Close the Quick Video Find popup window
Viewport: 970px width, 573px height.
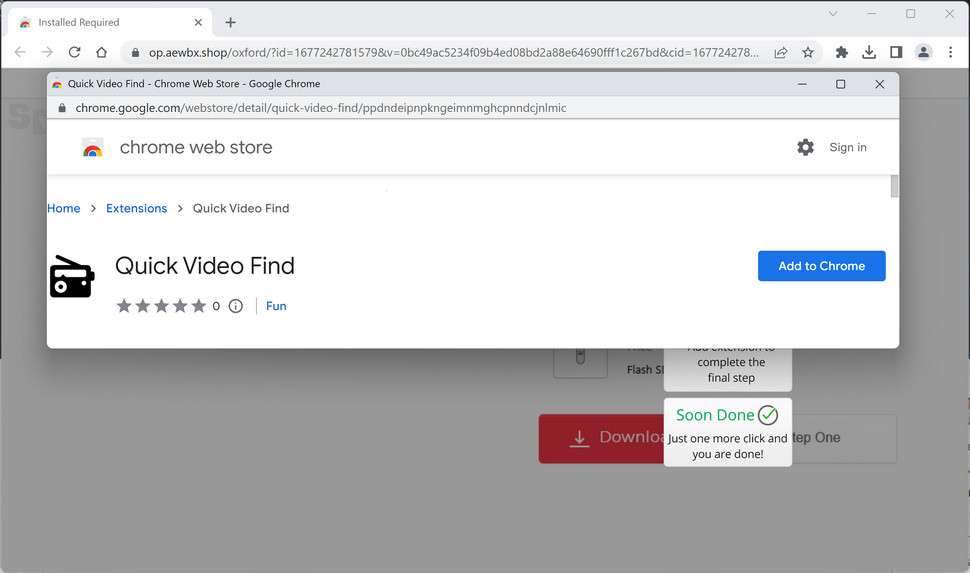coord(879,84)
